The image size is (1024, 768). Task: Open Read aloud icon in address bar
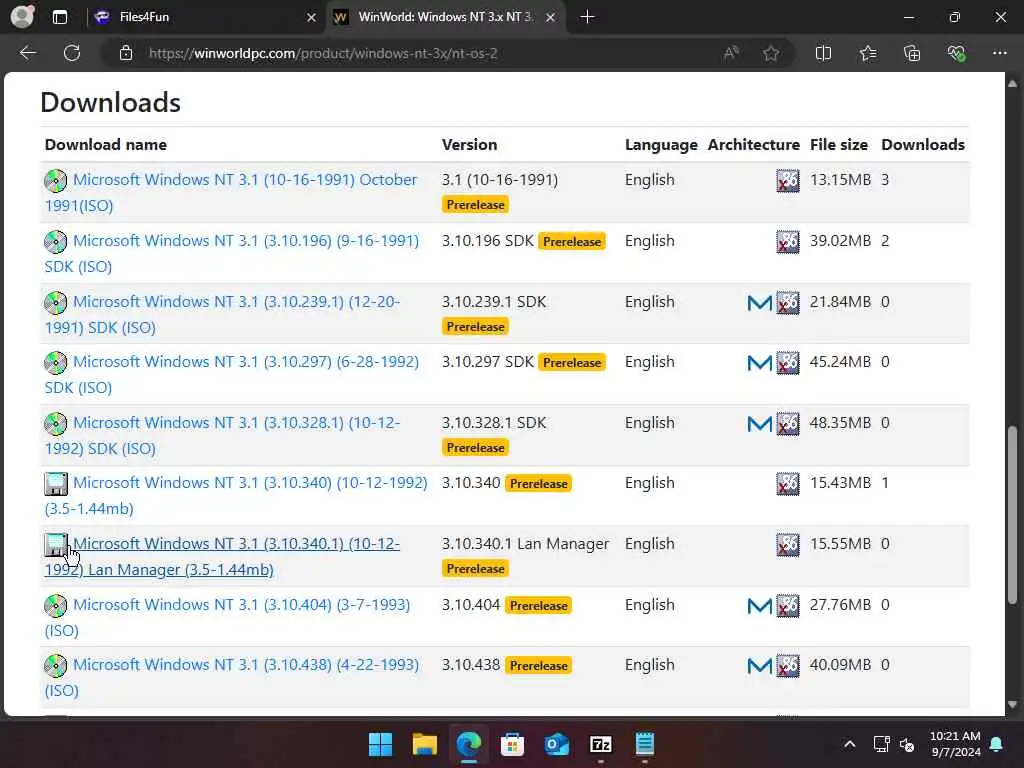coord(731,53)
